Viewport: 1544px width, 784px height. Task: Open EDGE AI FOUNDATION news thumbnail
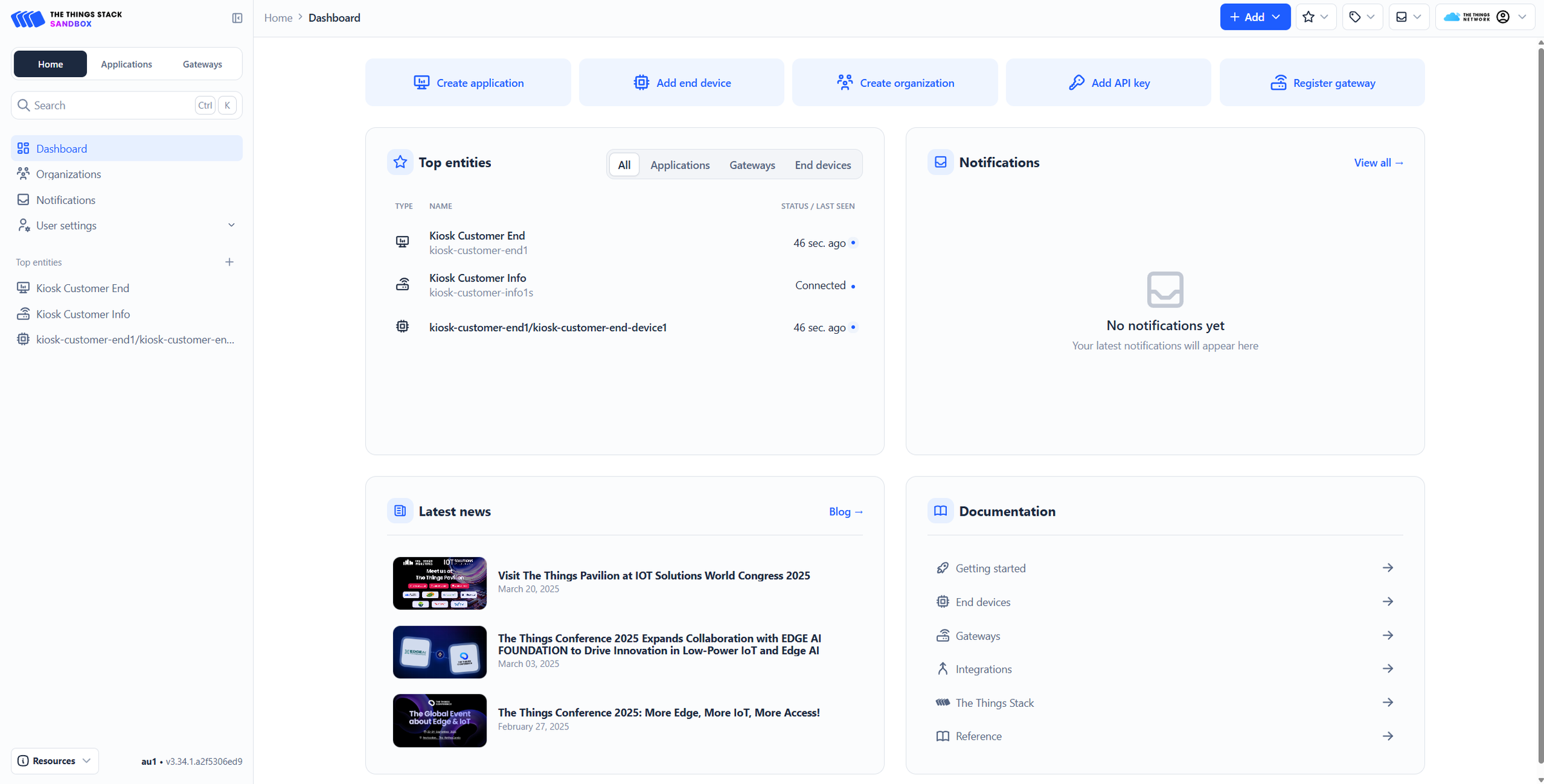pos(440,652)
